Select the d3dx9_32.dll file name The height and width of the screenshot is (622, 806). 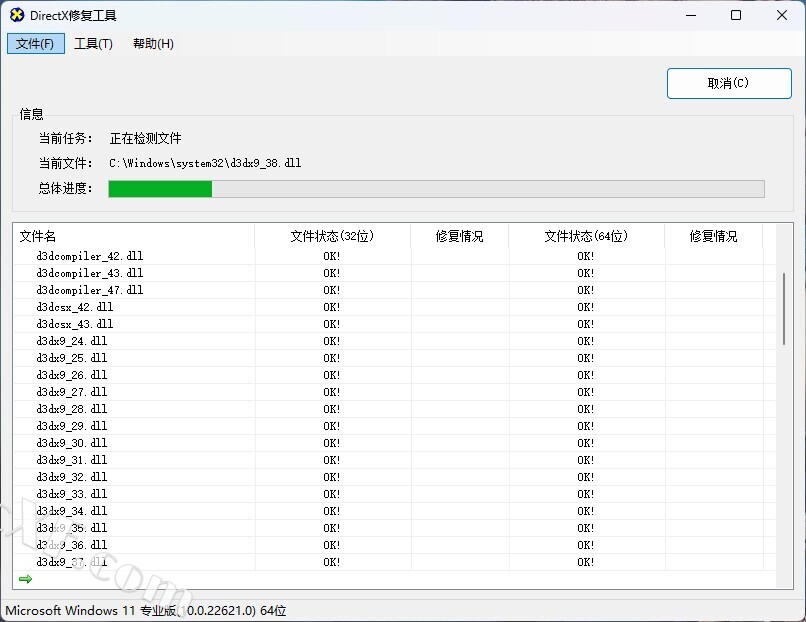coord(72,477)
